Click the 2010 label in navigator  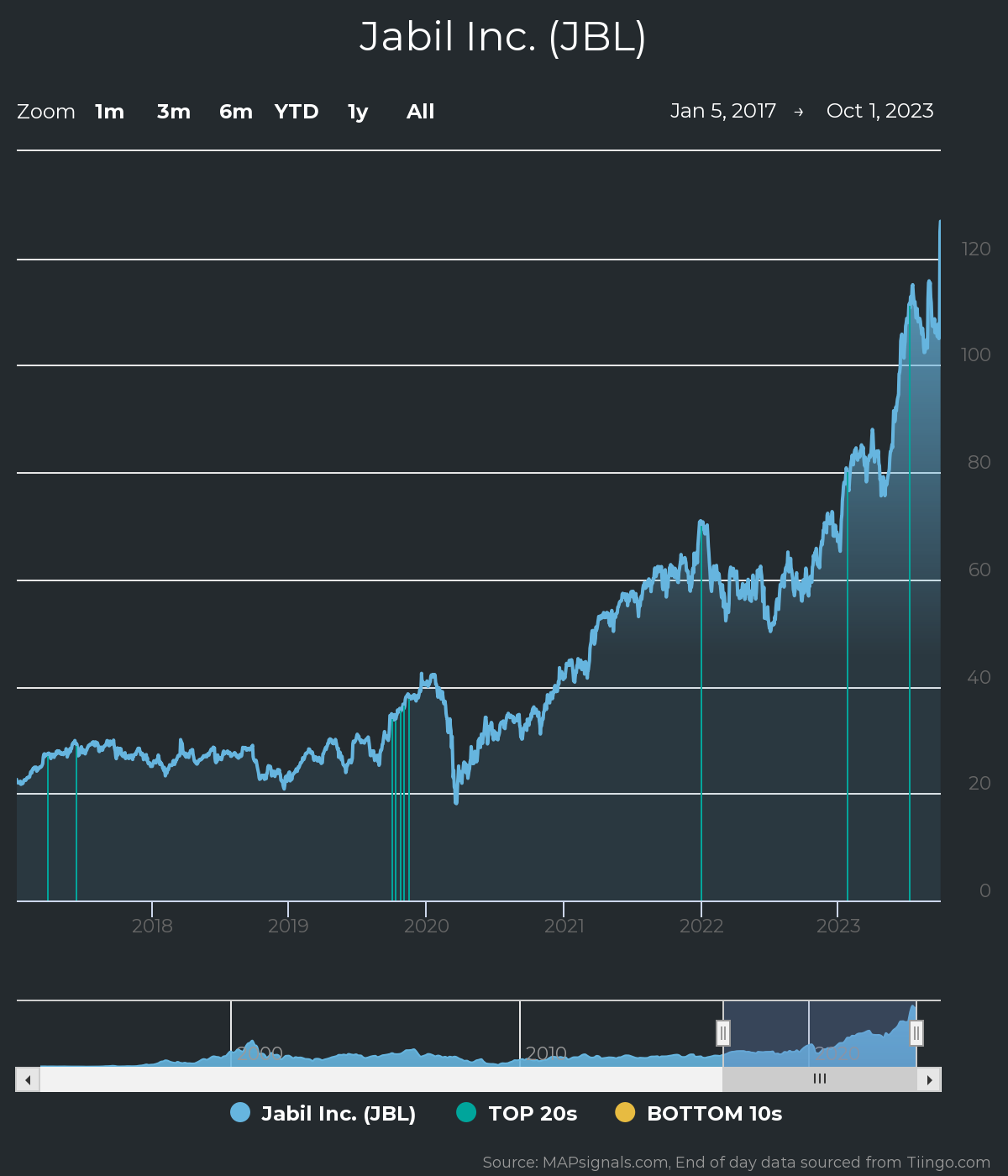546,1053
